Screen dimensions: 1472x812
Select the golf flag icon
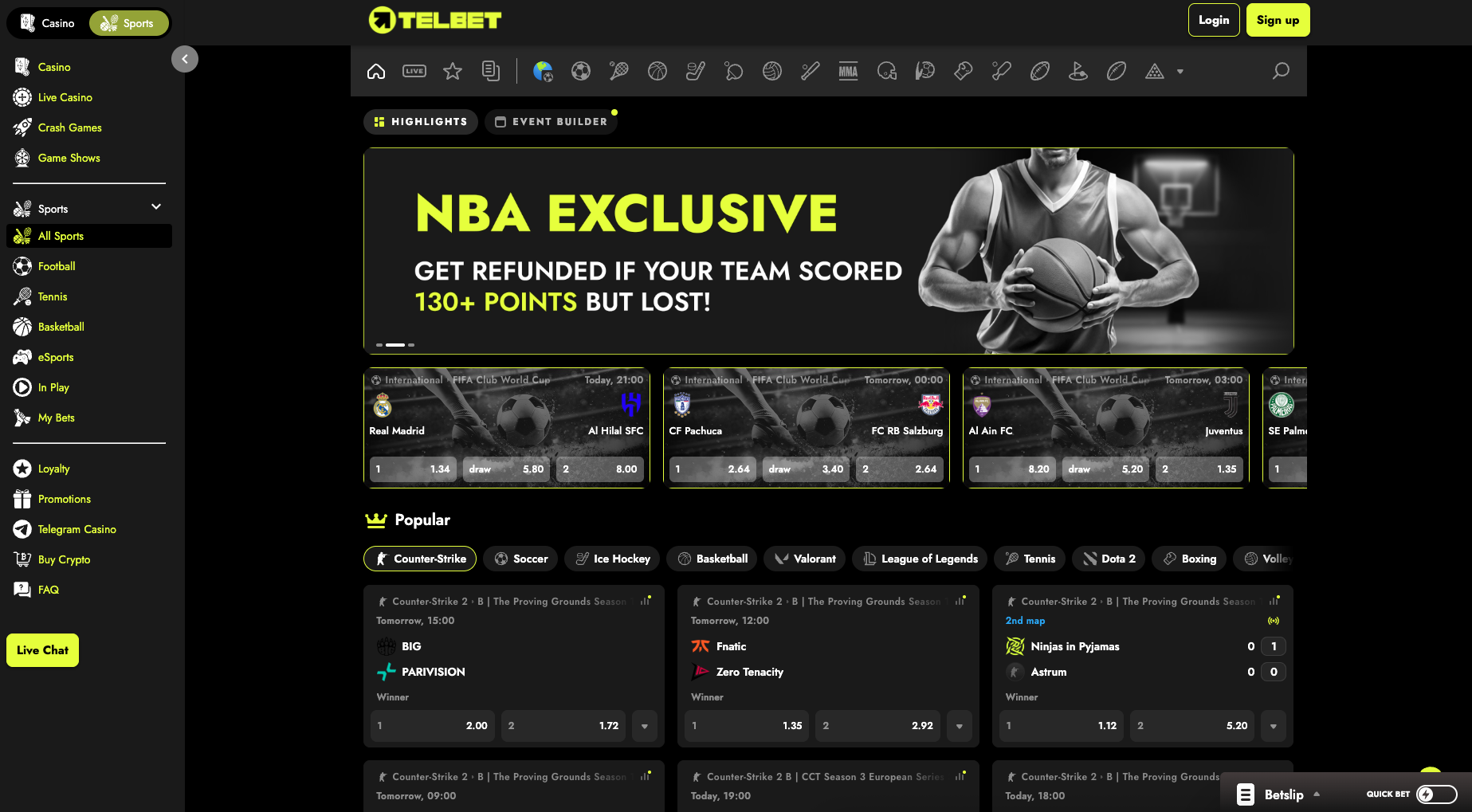tap(1078, 72)
